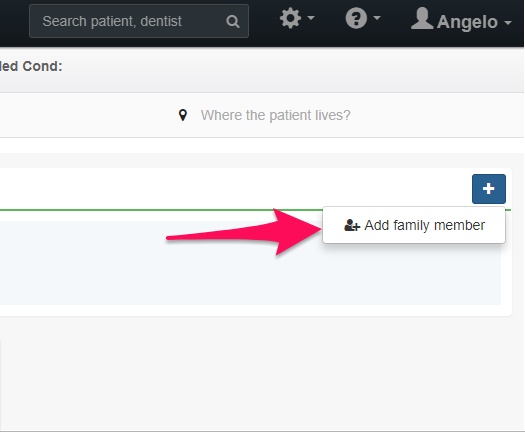The height and width of the screenshot is (432, 525).
Task: Expand the caret beside help icon
Action: [x=377, y=17]
